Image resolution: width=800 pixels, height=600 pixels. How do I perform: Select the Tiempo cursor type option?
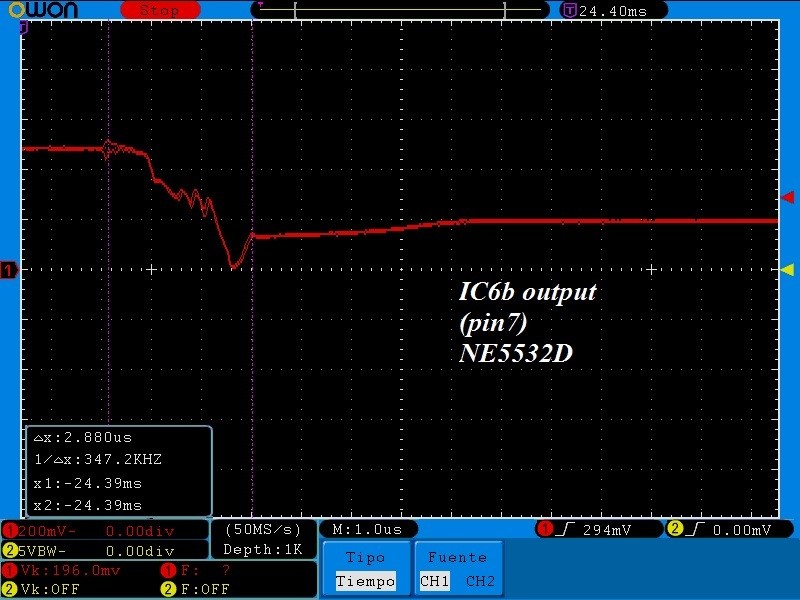coord(365,581)
